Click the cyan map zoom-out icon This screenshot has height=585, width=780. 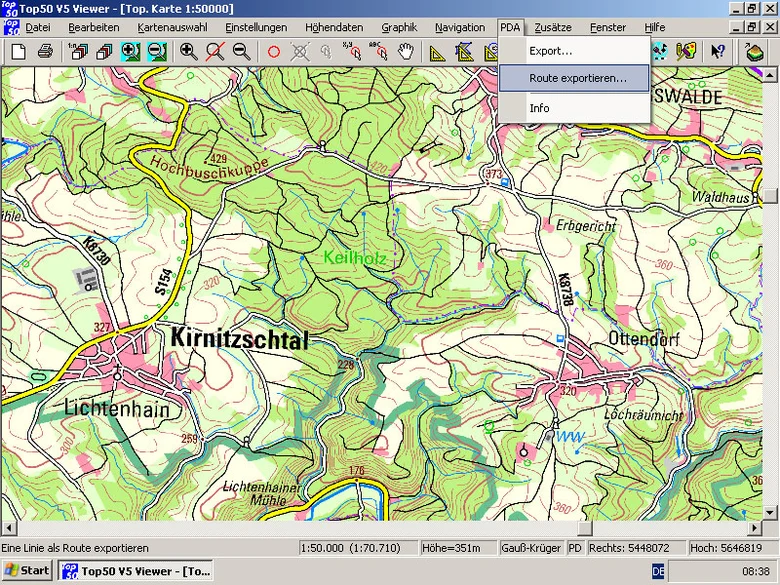tap(157, 51)
